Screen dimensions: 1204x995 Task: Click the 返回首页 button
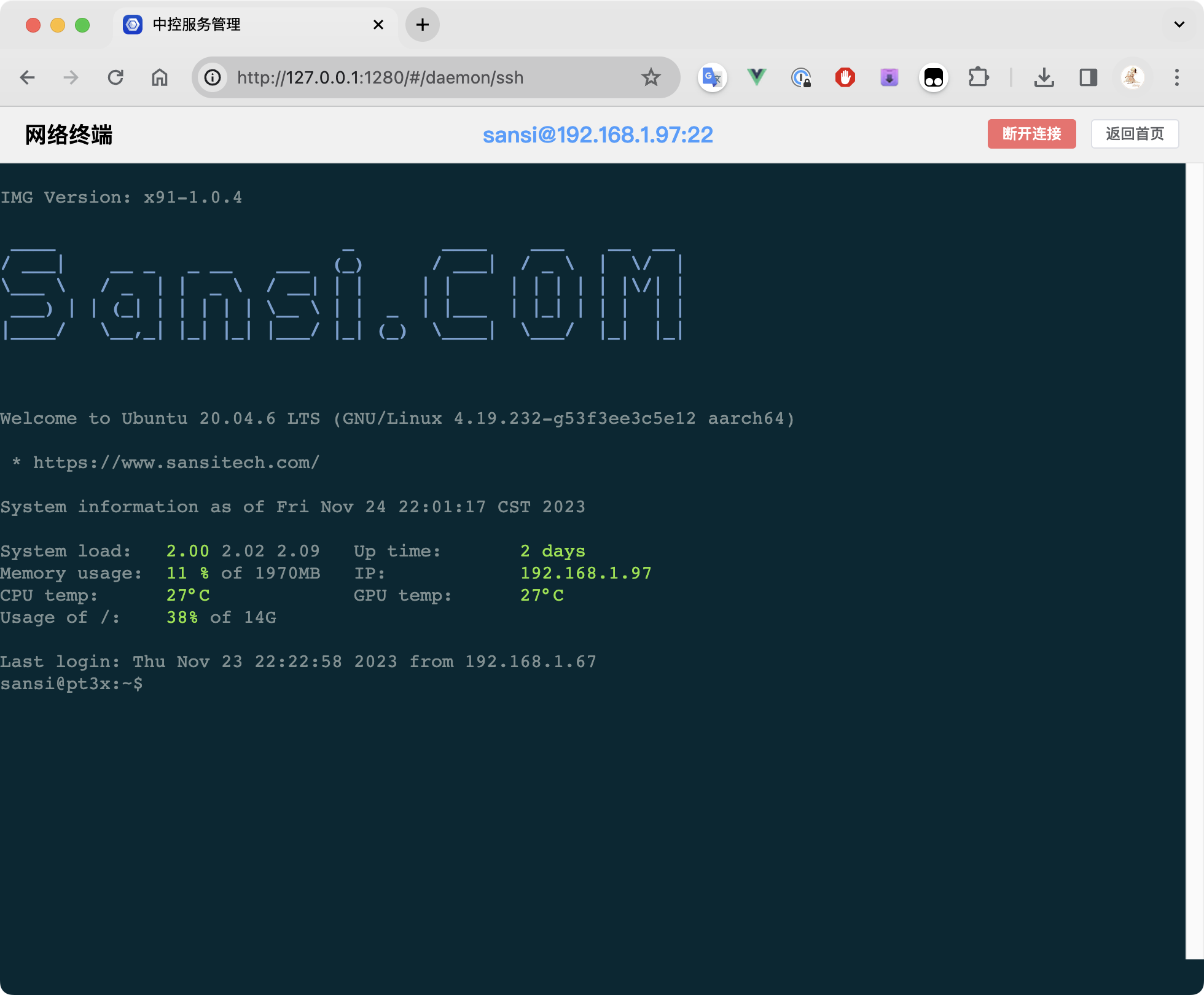pos(1135,134)
